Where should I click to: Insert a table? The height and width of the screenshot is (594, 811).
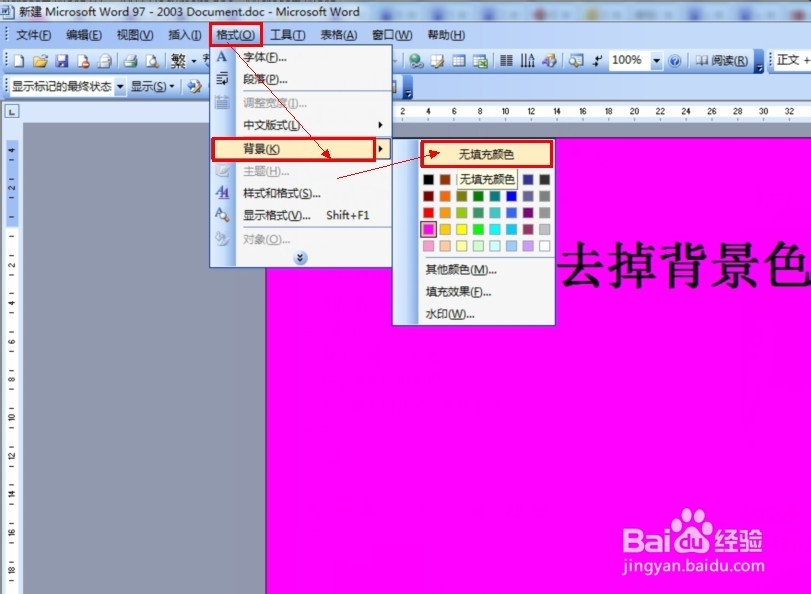pyautogui.click(x=457, y=60)
